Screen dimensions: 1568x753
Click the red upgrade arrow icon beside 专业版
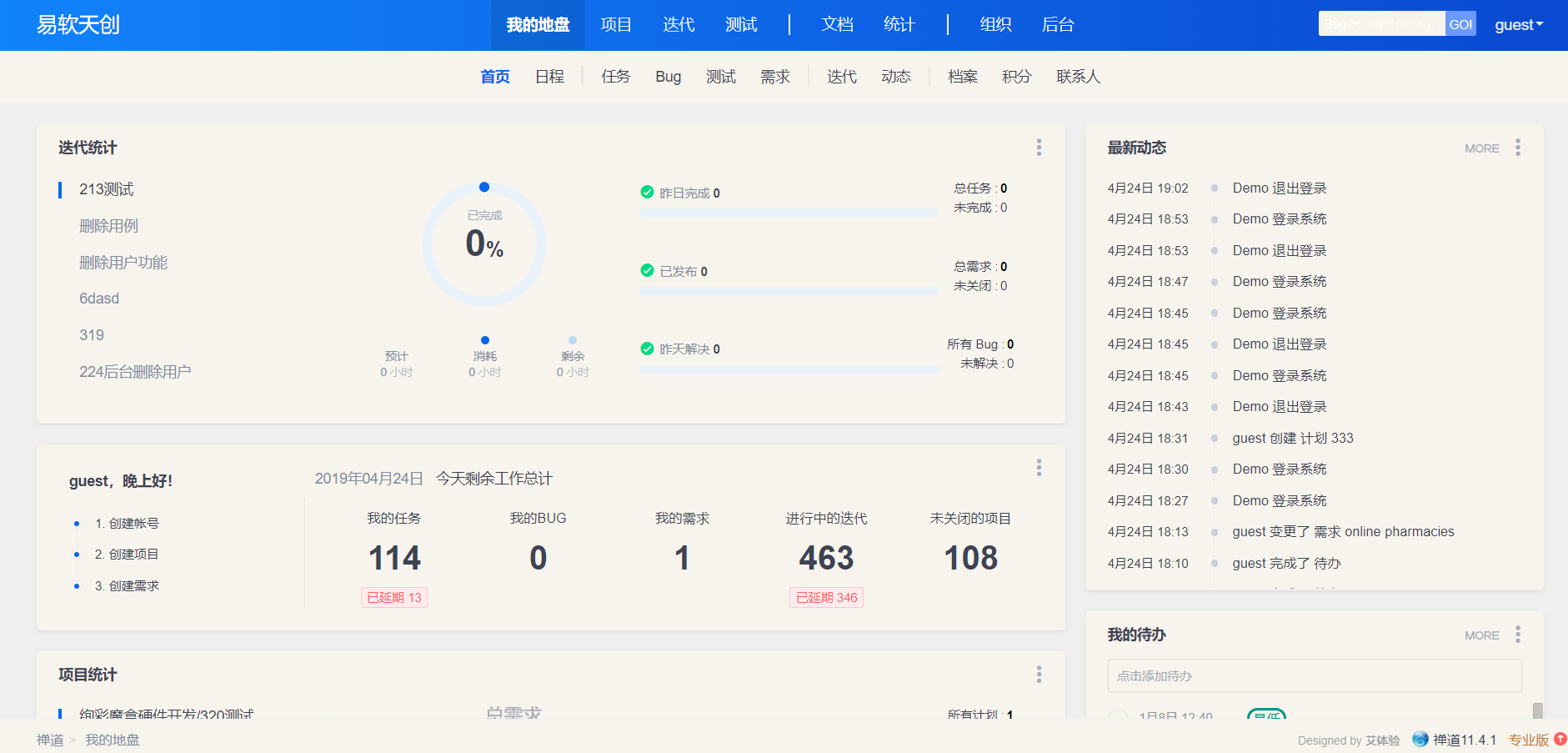1560,739
